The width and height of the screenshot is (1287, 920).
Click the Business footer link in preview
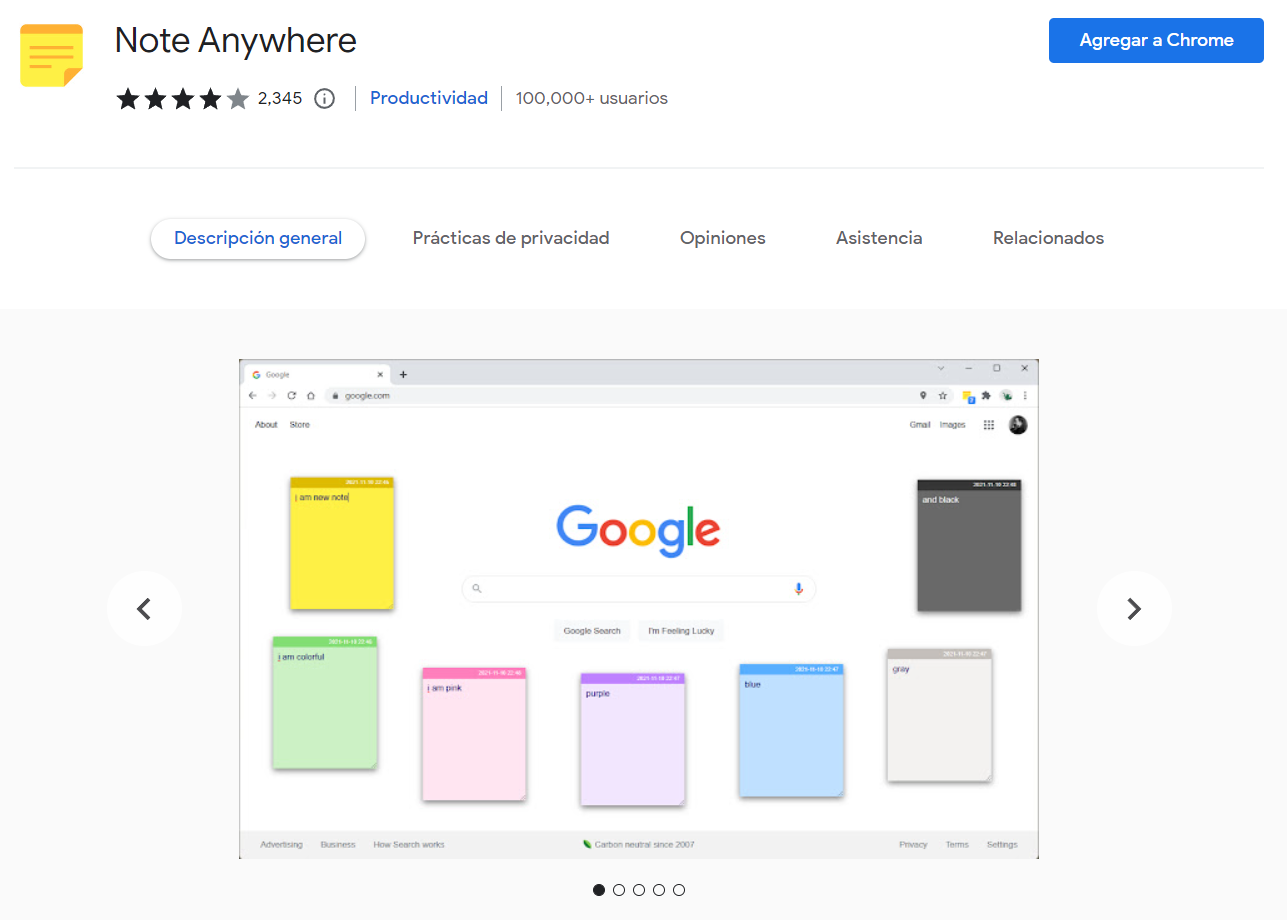(x=338, y=845)
